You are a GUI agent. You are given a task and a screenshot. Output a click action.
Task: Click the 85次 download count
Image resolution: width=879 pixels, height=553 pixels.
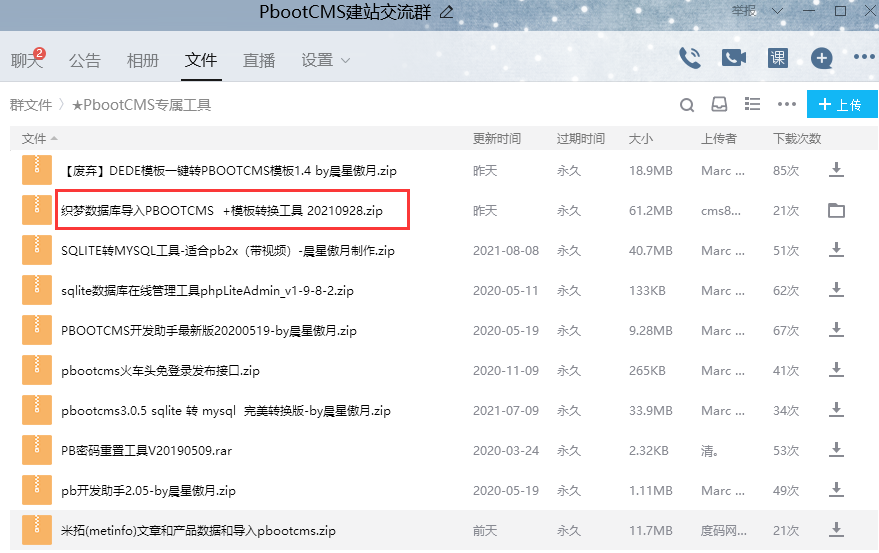pos(786,170)
